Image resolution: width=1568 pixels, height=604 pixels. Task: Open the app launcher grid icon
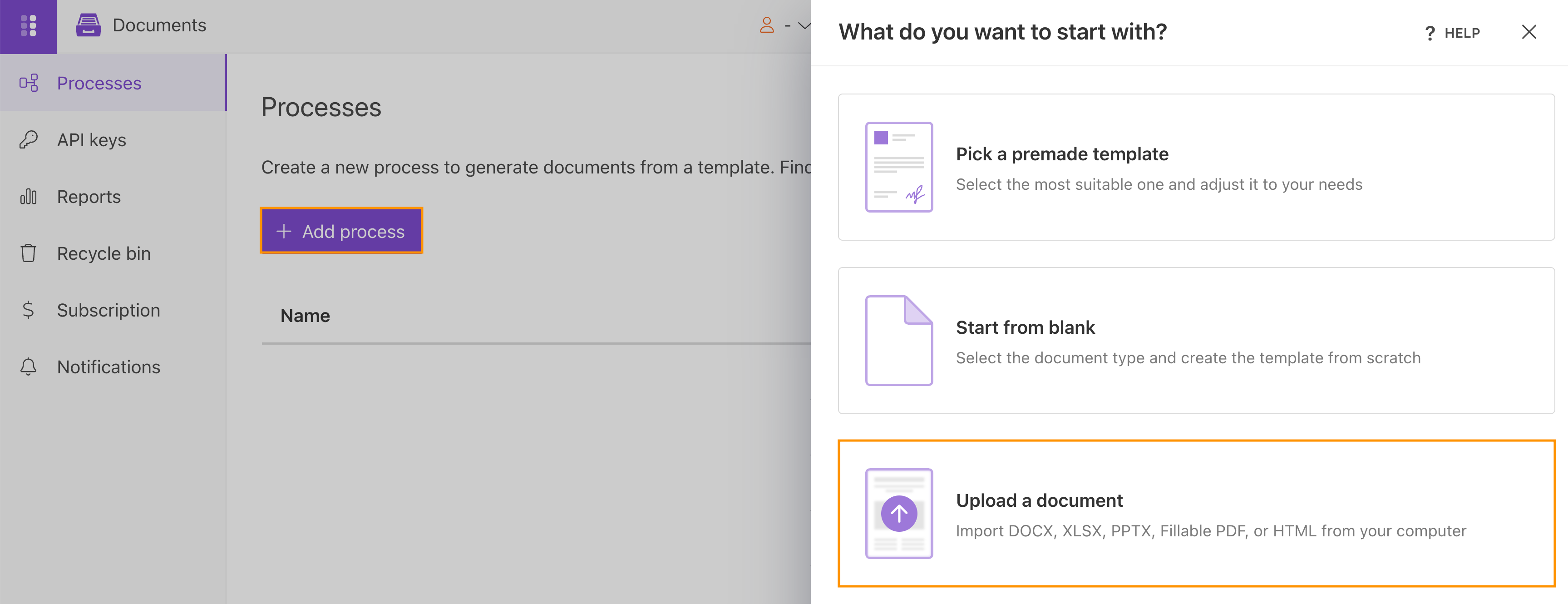pyautogui.click(x=28, y=25)
